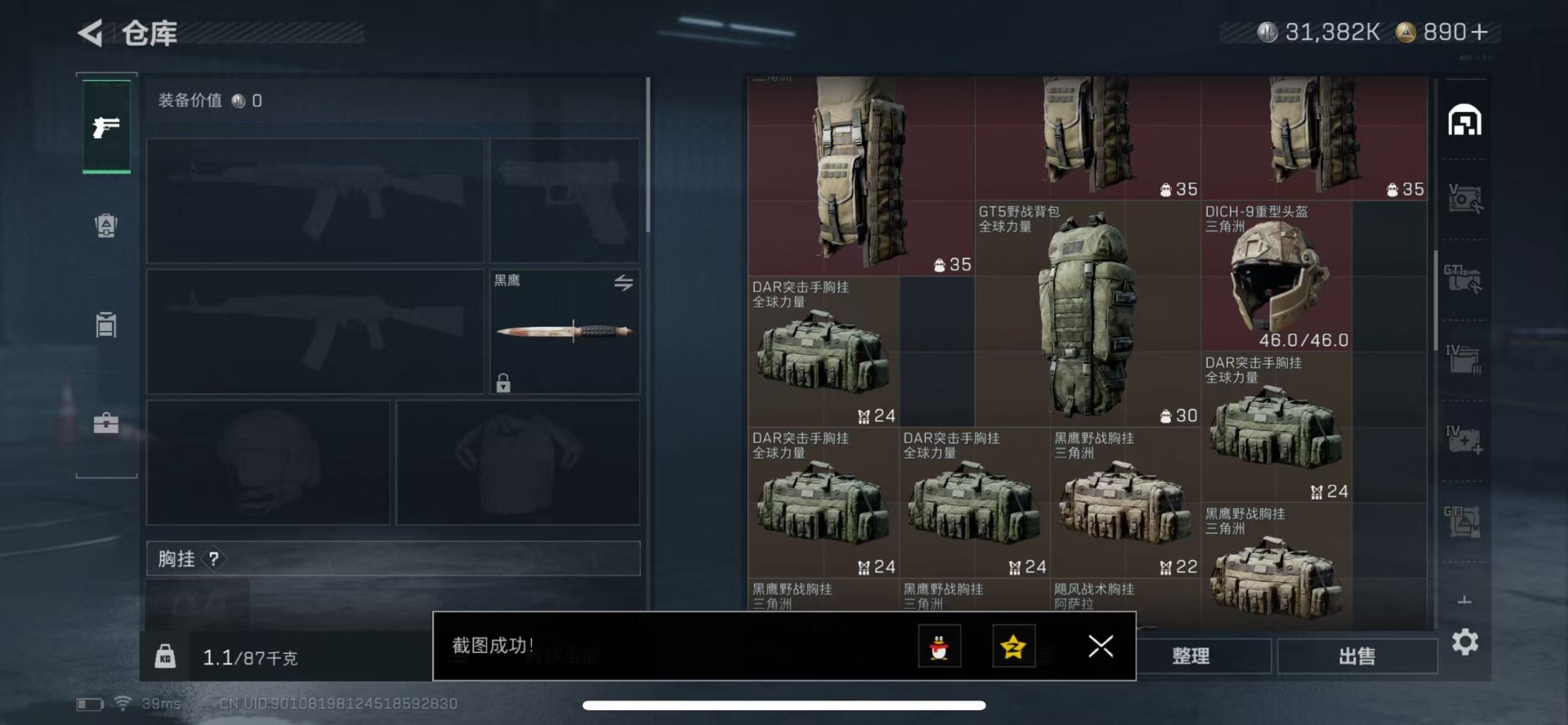
Task: Click the empty primary weapon slot
Action: pyautogui.click(x=315, y=200)
